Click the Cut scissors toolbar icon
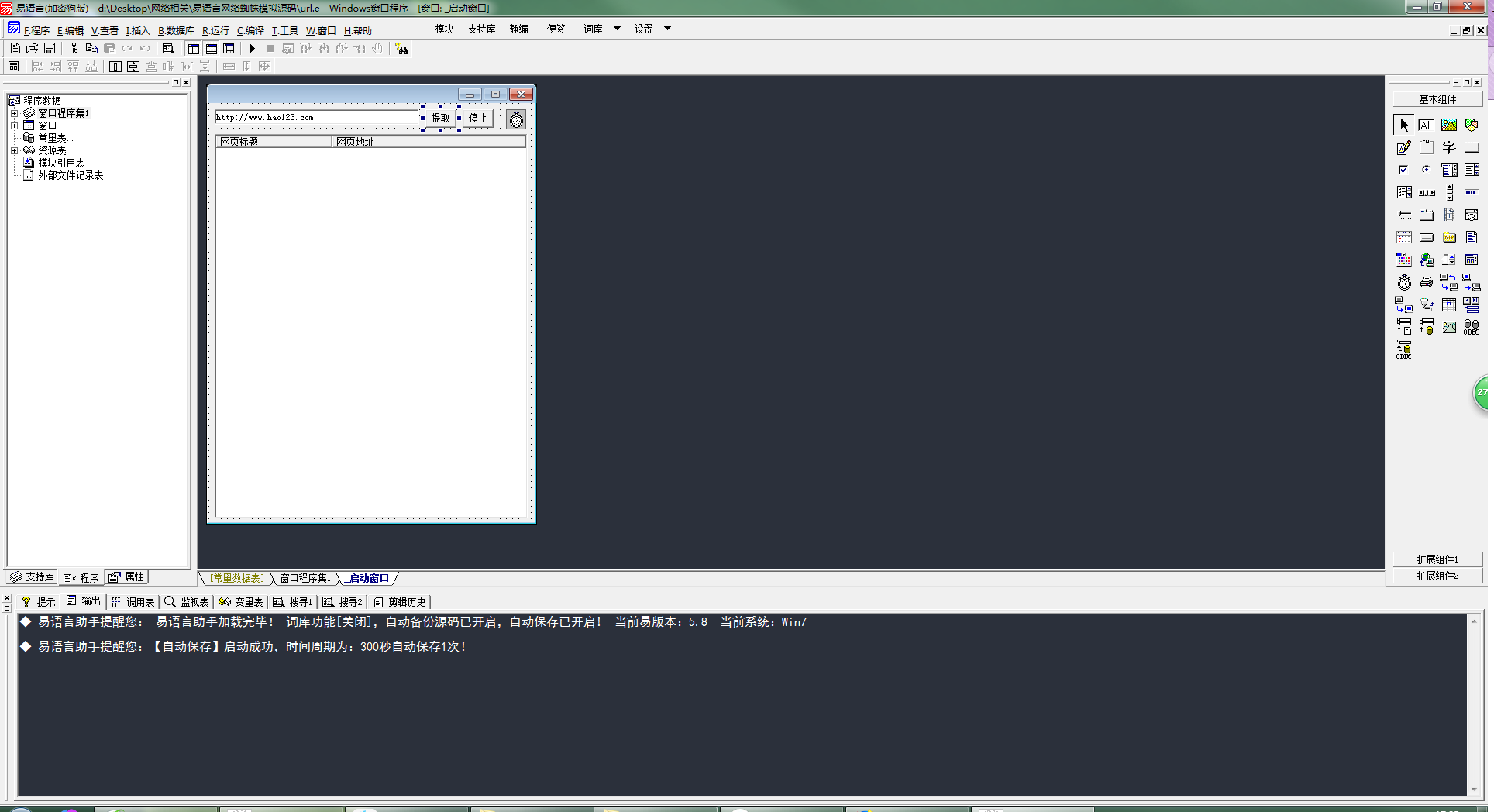 tap(74, 49)
